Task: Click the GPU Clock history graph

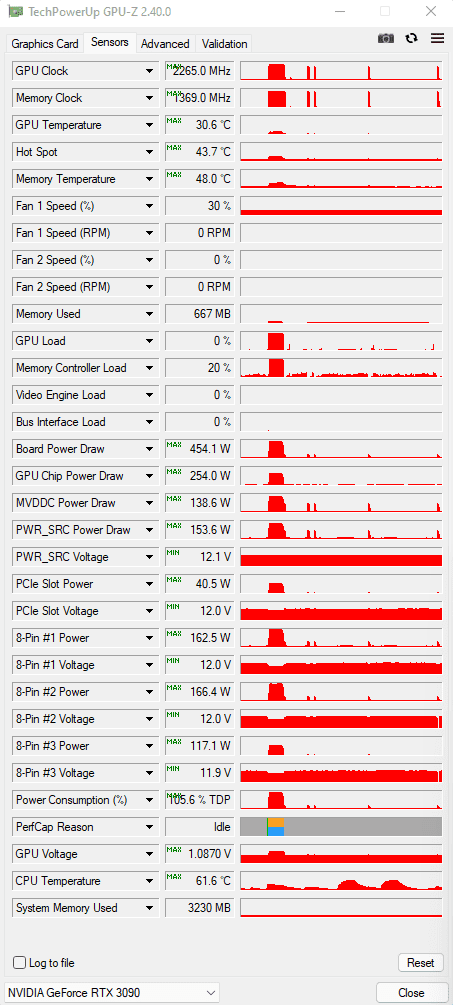Action: pyautogui.click(x=341, y=71)
